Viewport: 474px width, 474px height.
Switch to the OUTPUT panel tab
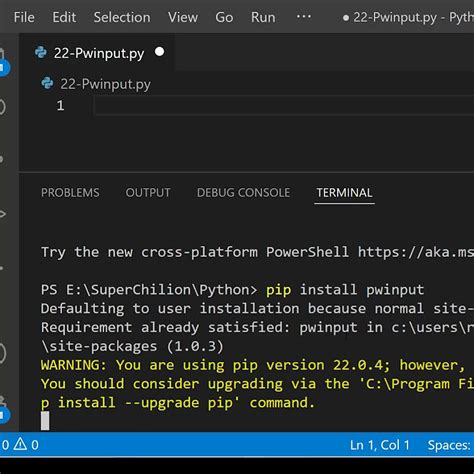point(148,193)
